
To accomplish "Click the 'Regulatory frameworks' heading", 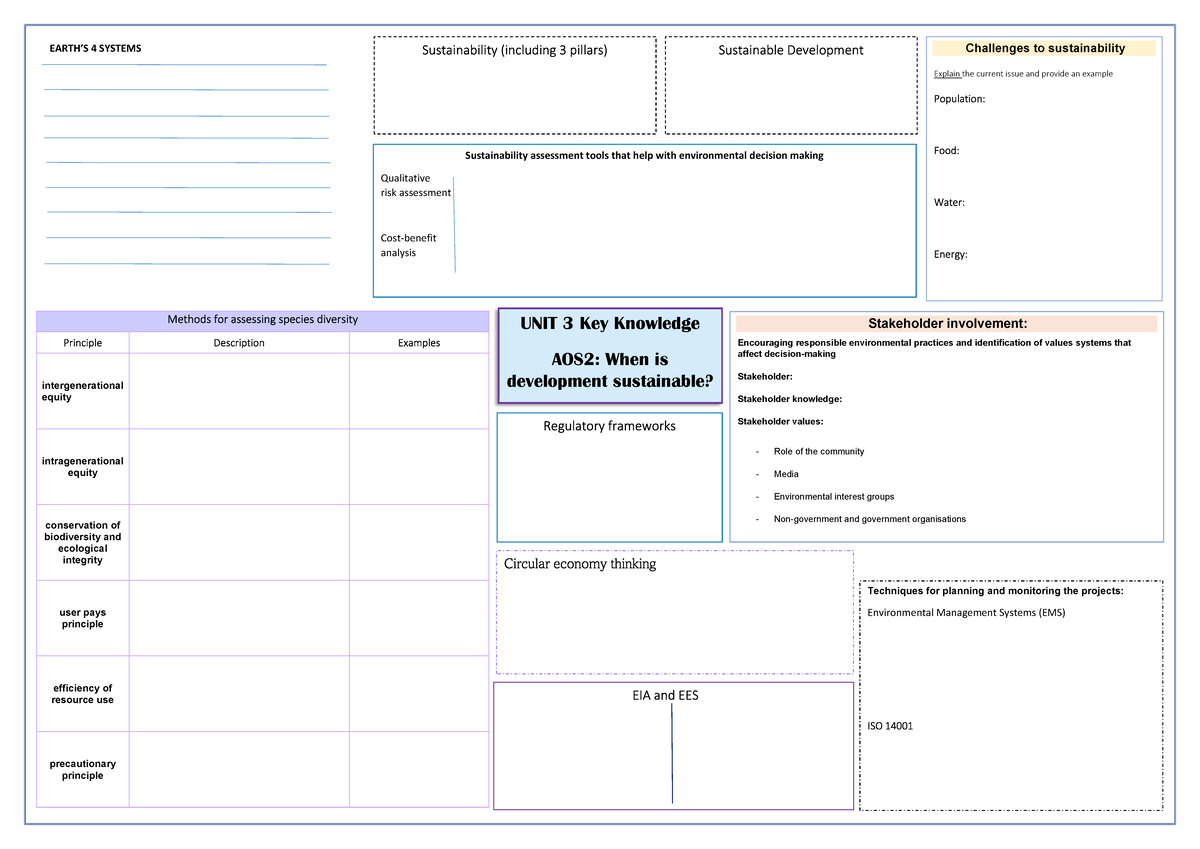I will point(609,426).
